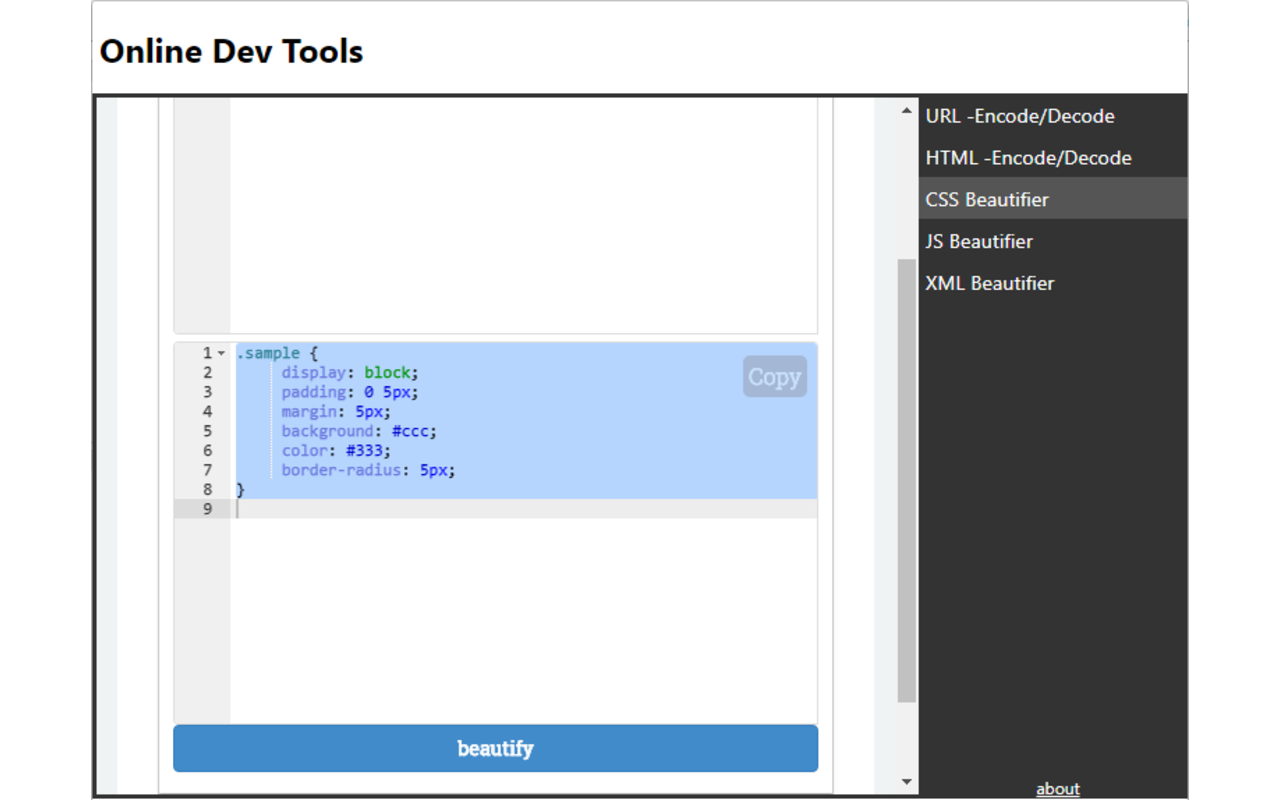The height and width of the screenshot is (800, 1280).
Task: Click line number 7 in gutter
Action: pyautogui.click(x=208, y=470)
